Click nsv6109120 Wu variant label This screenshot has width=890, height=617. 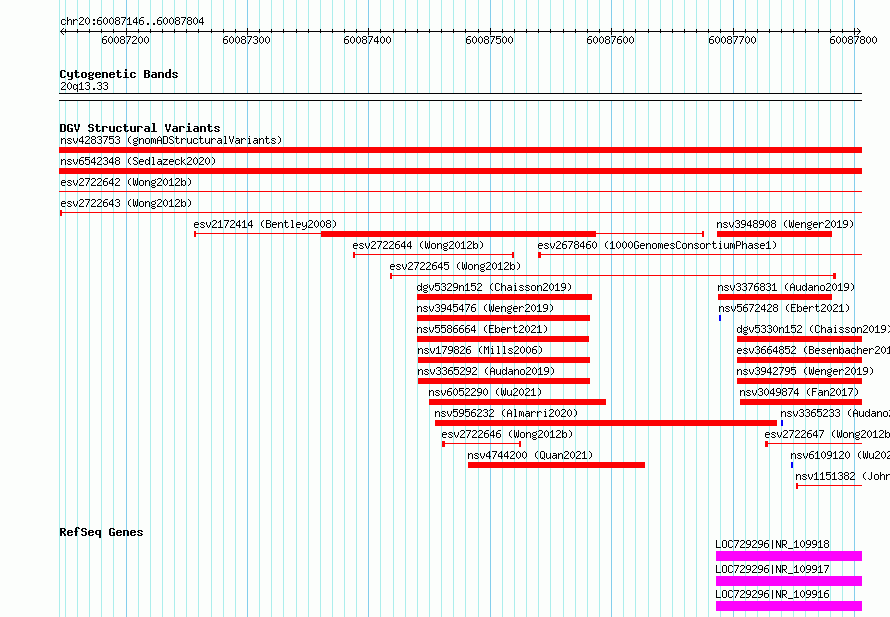[840, 455]
